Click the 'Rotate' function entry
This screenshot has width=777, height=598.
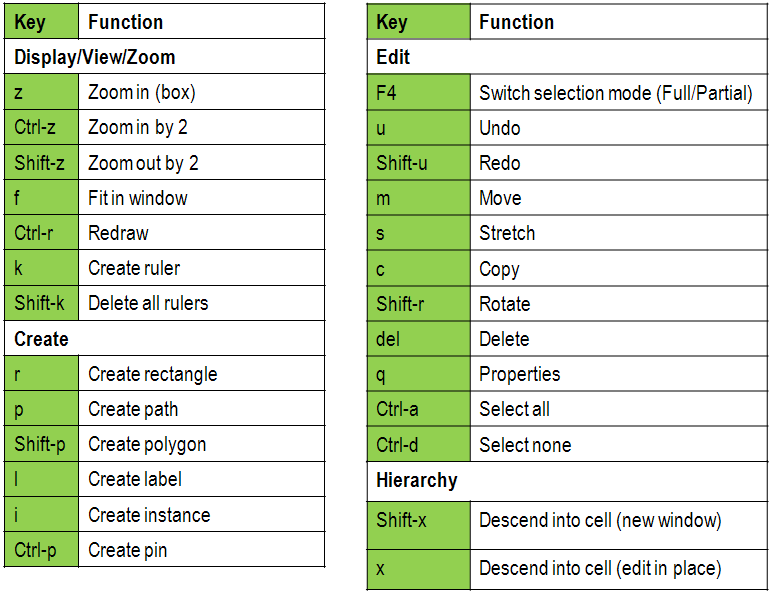click(504, 304)
